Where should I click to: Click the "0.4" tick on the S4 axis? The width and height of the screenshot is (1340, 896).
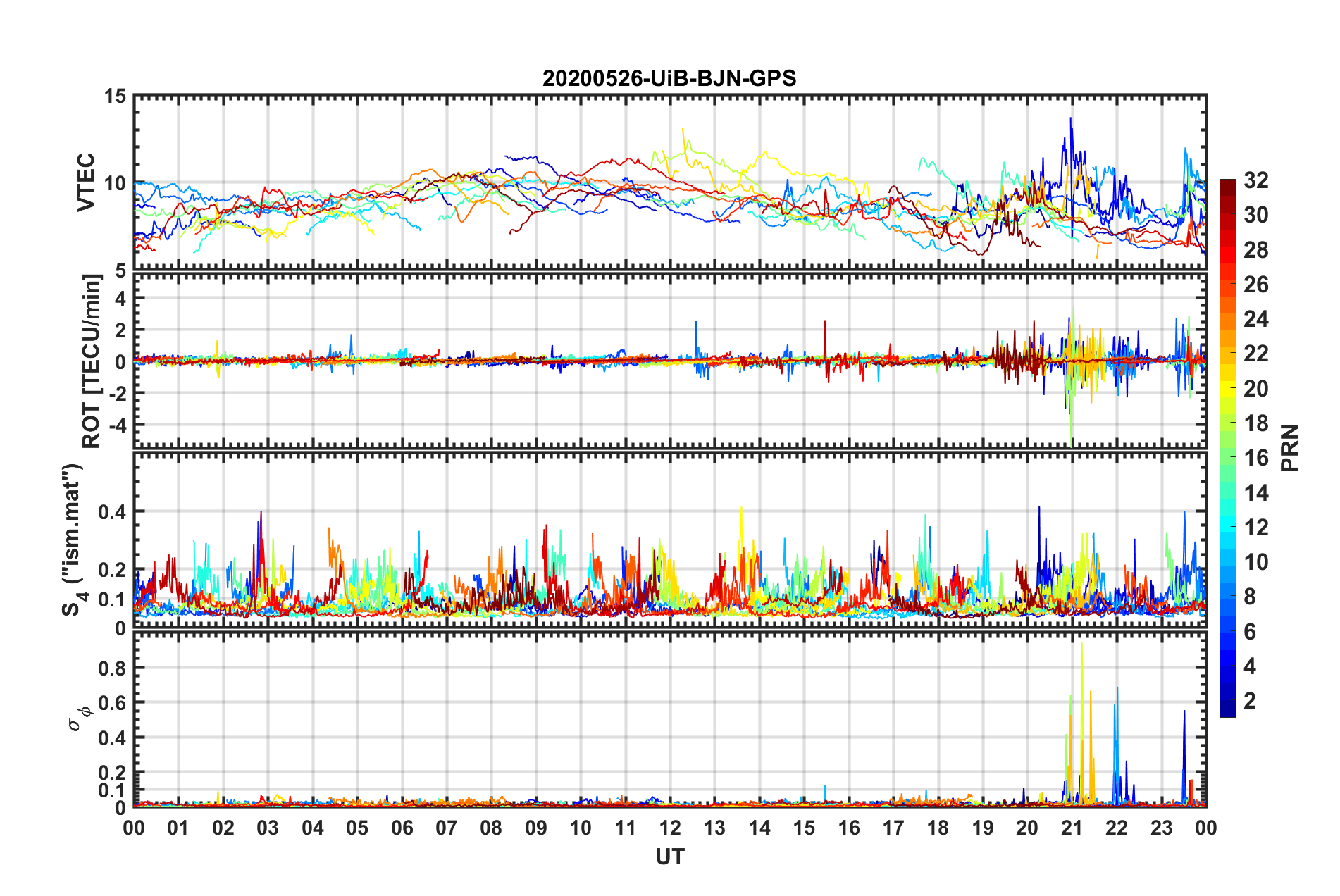point(112,512)
